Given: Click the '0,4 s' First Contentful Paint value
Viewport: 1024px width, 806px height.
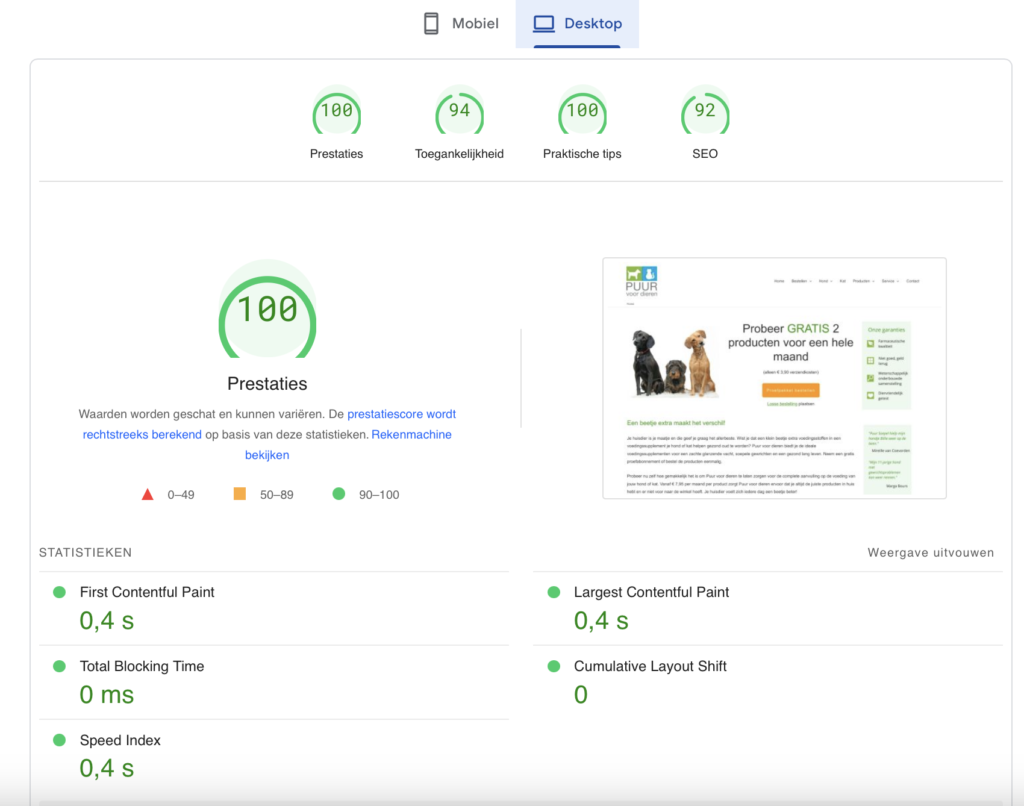Looking at the screenshot, I should 106,621.
